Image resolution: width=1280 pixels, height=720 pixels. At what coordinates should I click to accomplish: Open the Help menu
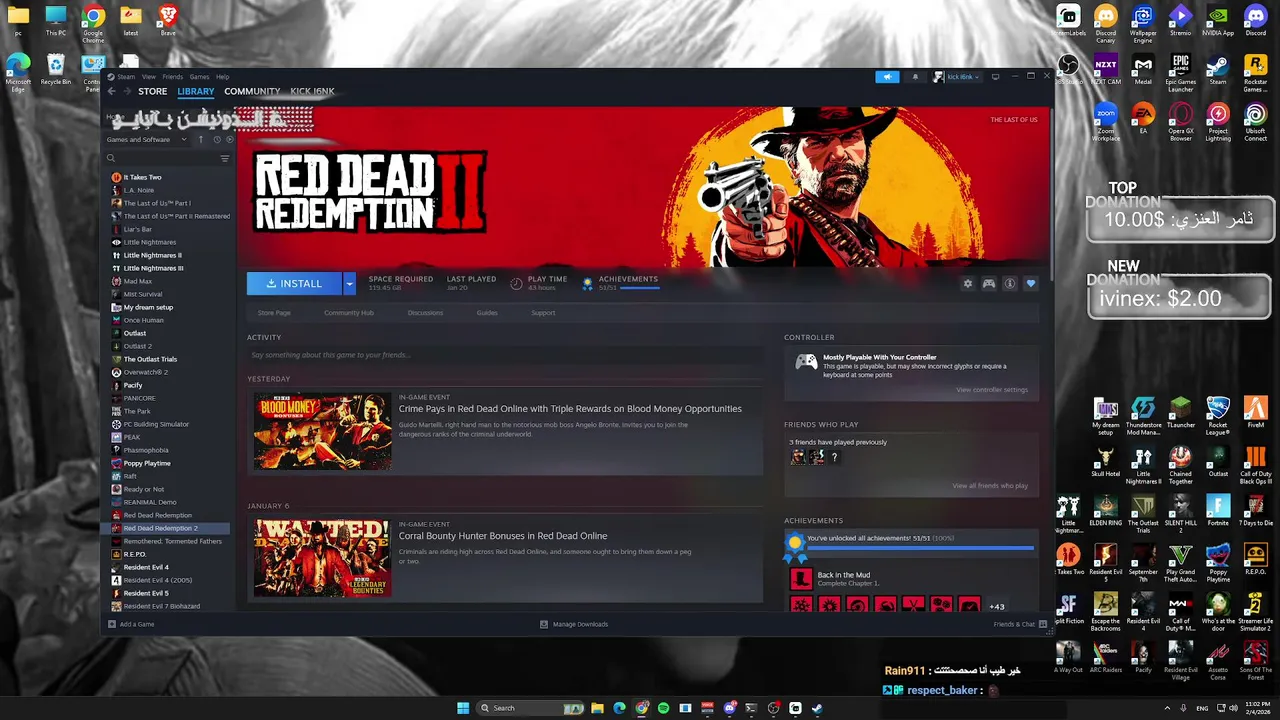223,77
